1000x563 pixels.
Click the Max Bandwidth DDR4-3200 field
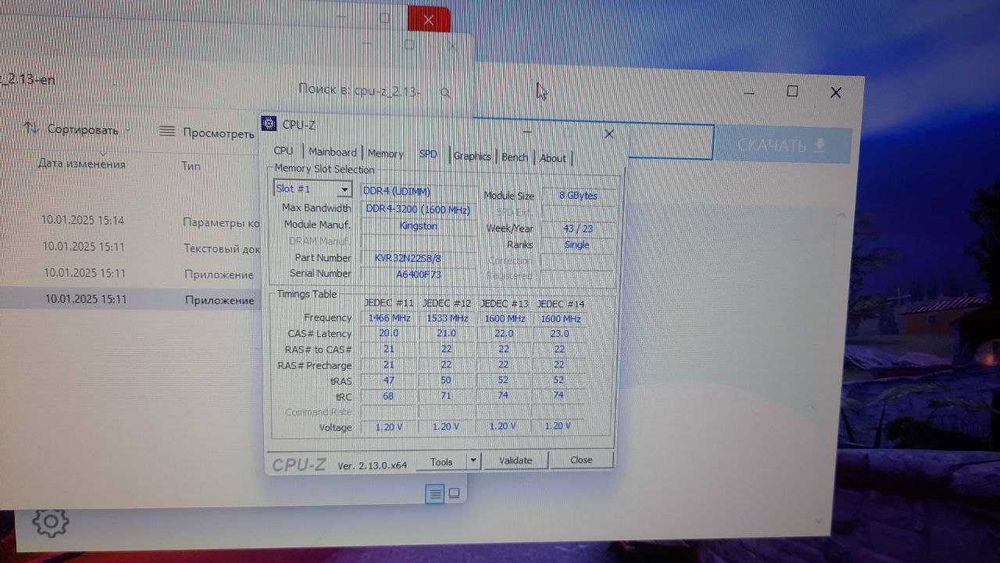pos(418,209)
